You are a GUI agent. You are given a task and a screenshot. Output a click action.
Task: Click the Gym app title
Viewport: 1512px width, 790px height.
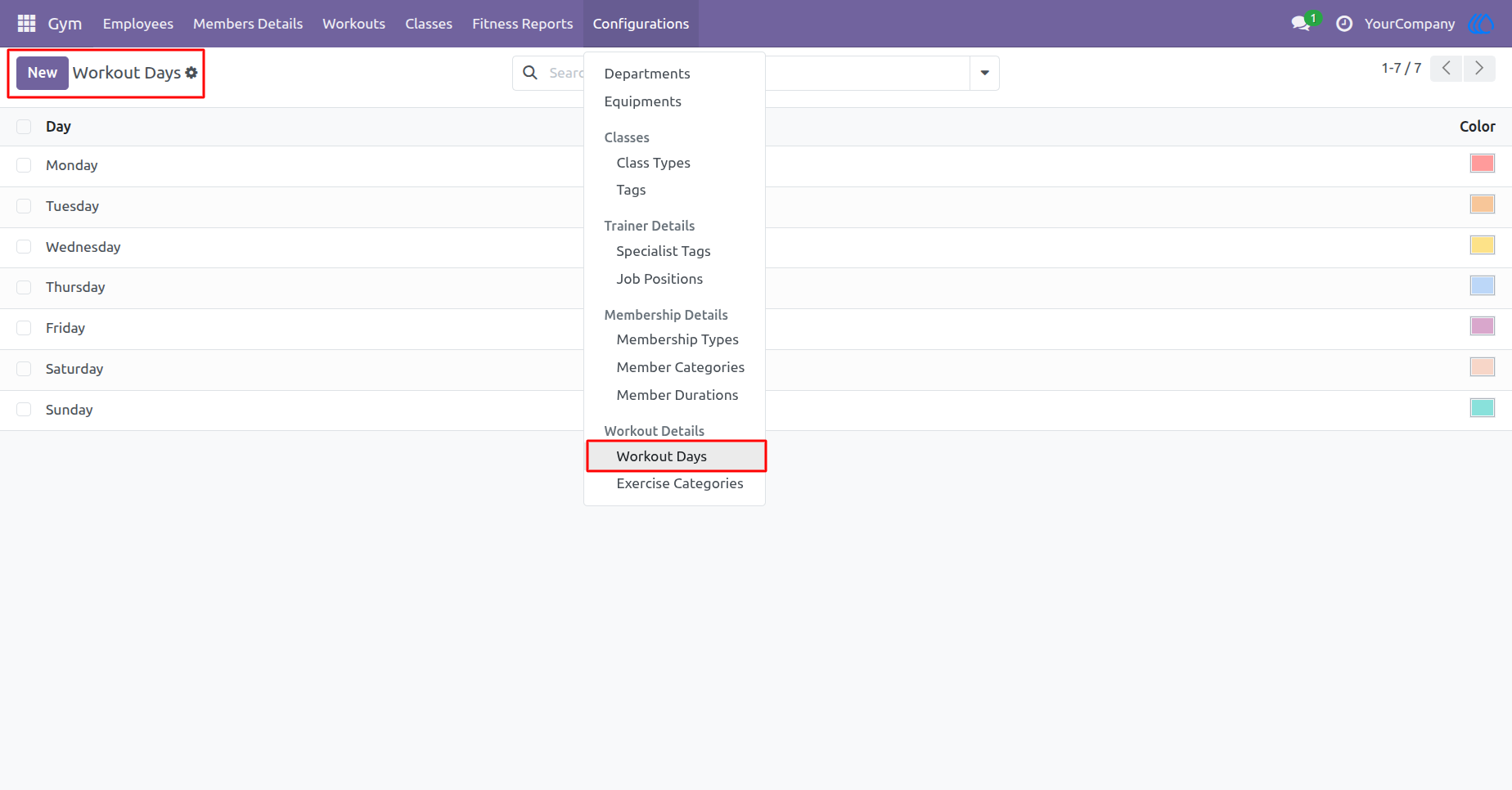(65, 24)
